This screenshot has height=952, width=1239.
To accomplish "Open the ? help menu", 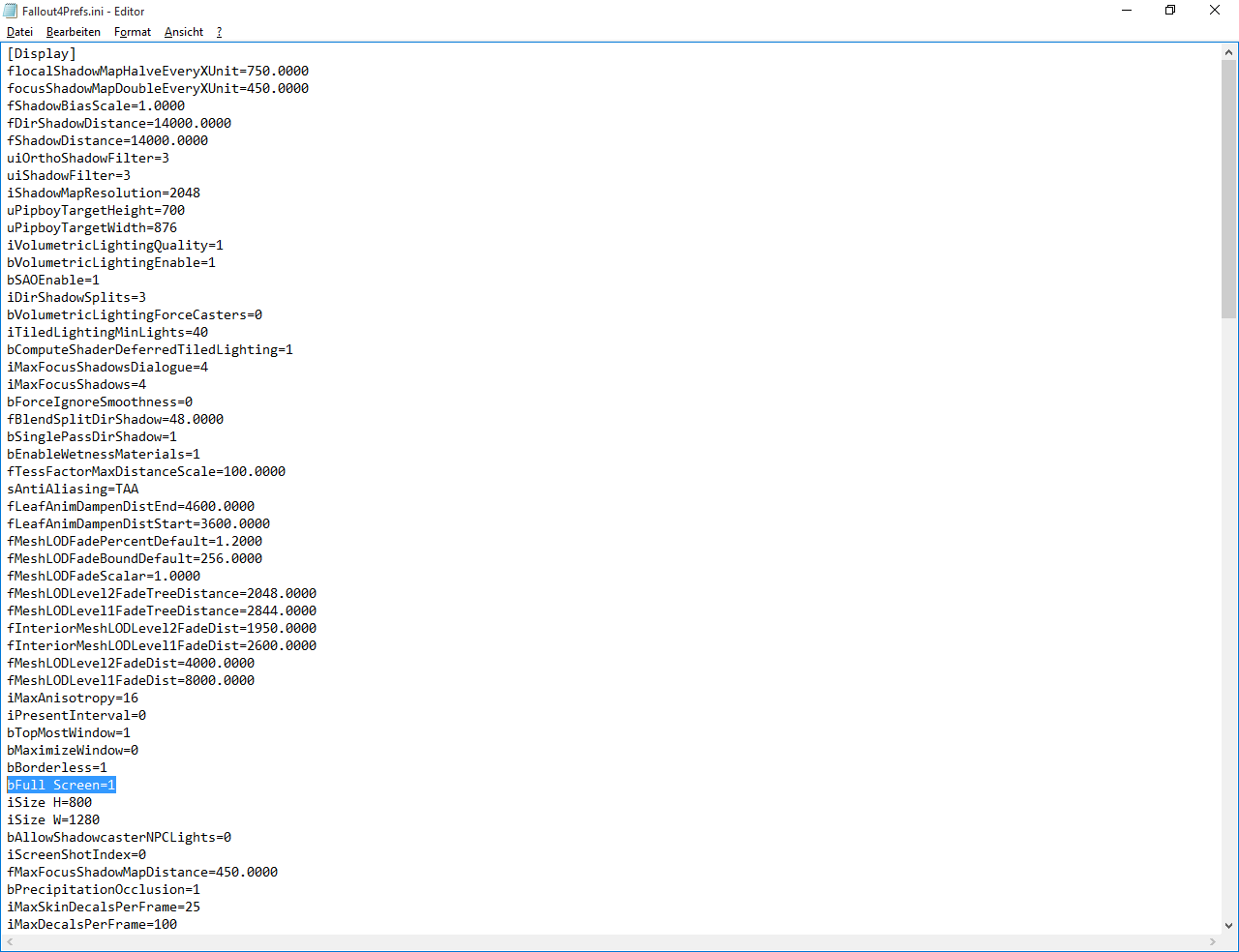I will 219,32.
